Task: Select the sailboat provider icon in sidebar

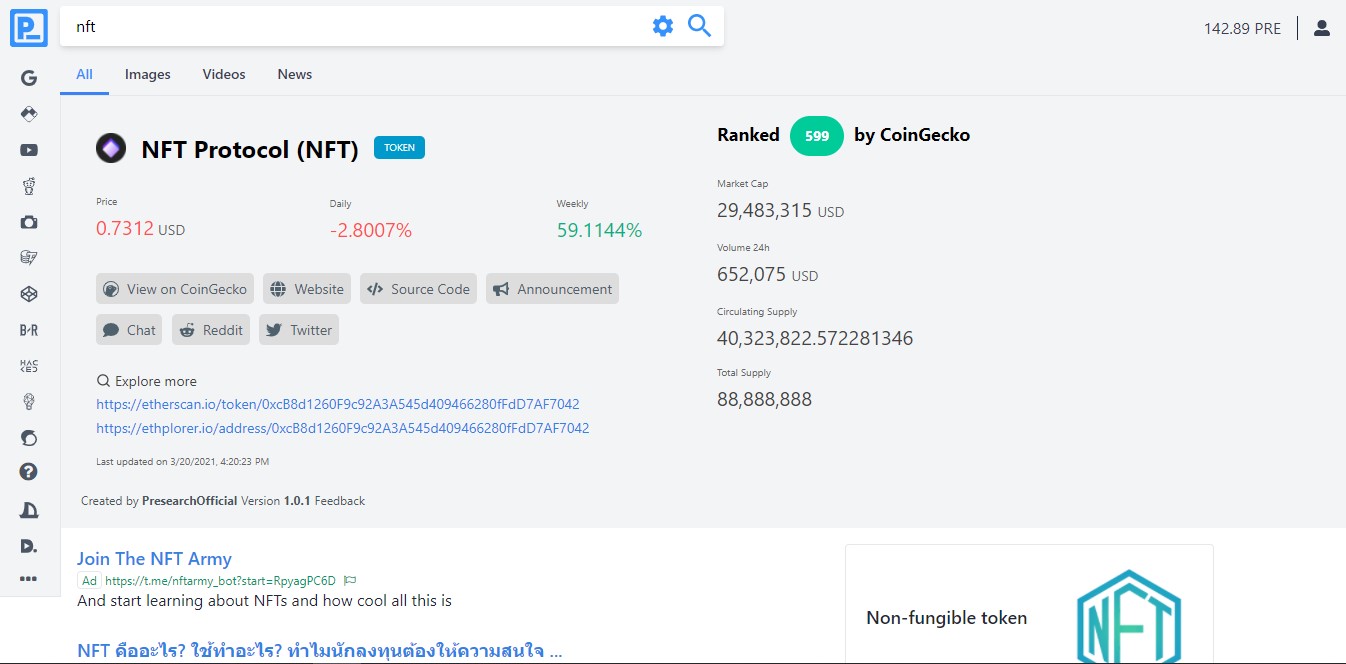Action: click(x=29, y=510)
